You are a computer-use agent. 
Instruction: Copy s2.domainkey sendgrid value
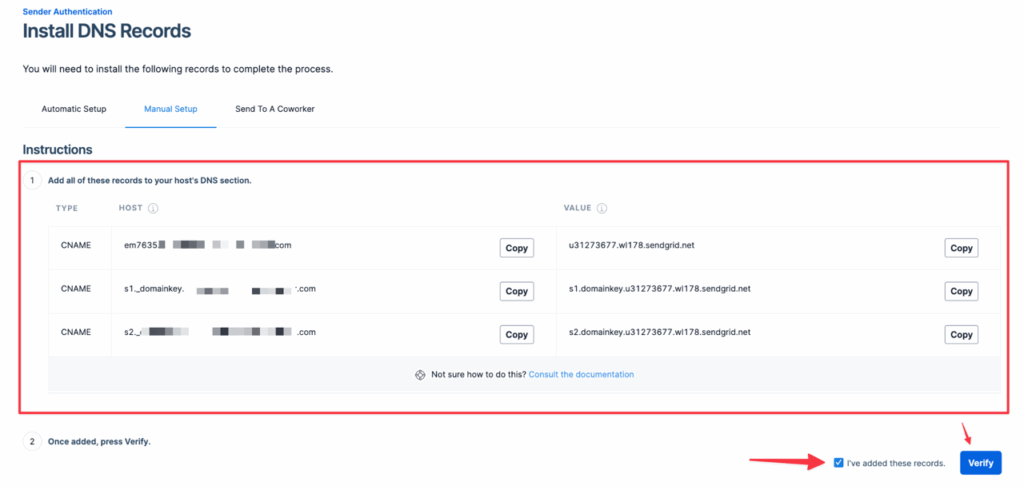pyautogui.click(x=961, y=335)
